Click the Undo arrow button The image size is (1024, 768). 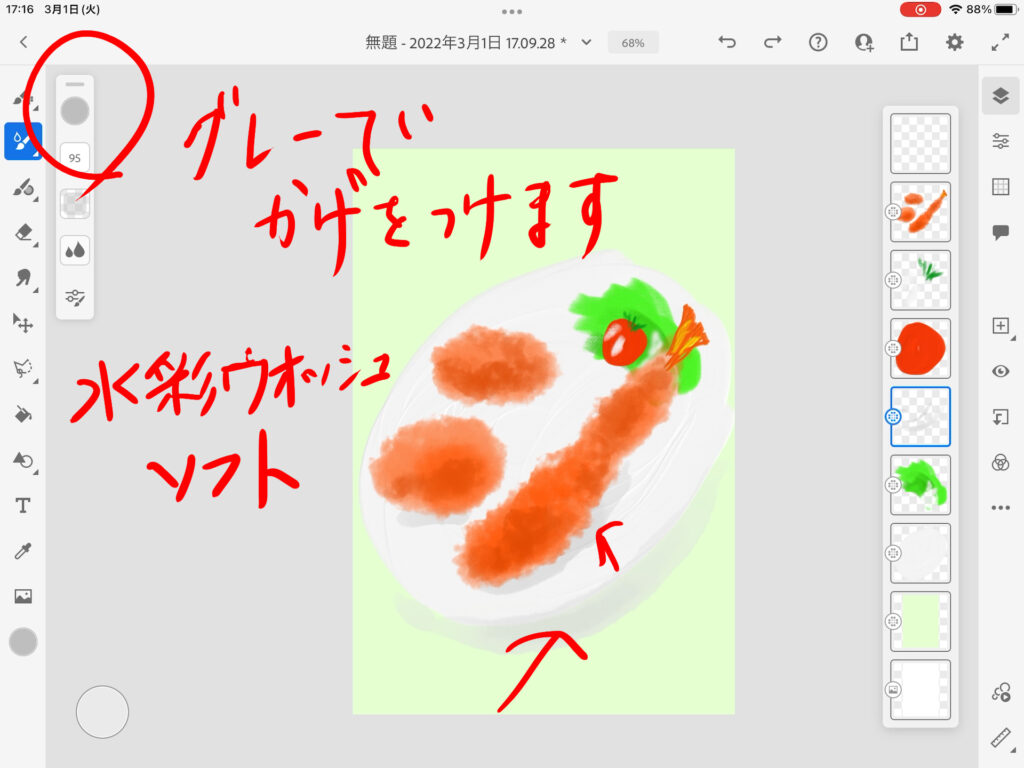click(x=727, y=42)
